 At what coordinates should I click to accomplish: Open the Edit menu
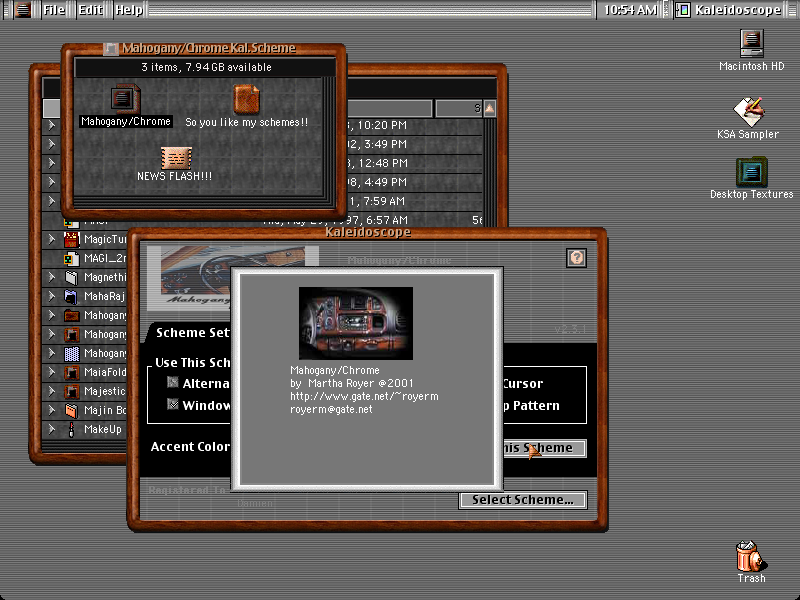(90, 10)
